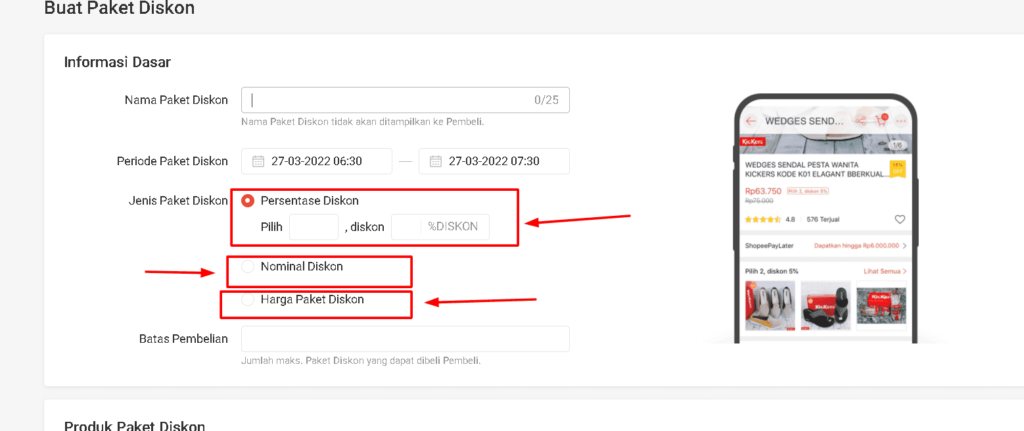Tap the heart favorite icon in preview

click(900, 219)
